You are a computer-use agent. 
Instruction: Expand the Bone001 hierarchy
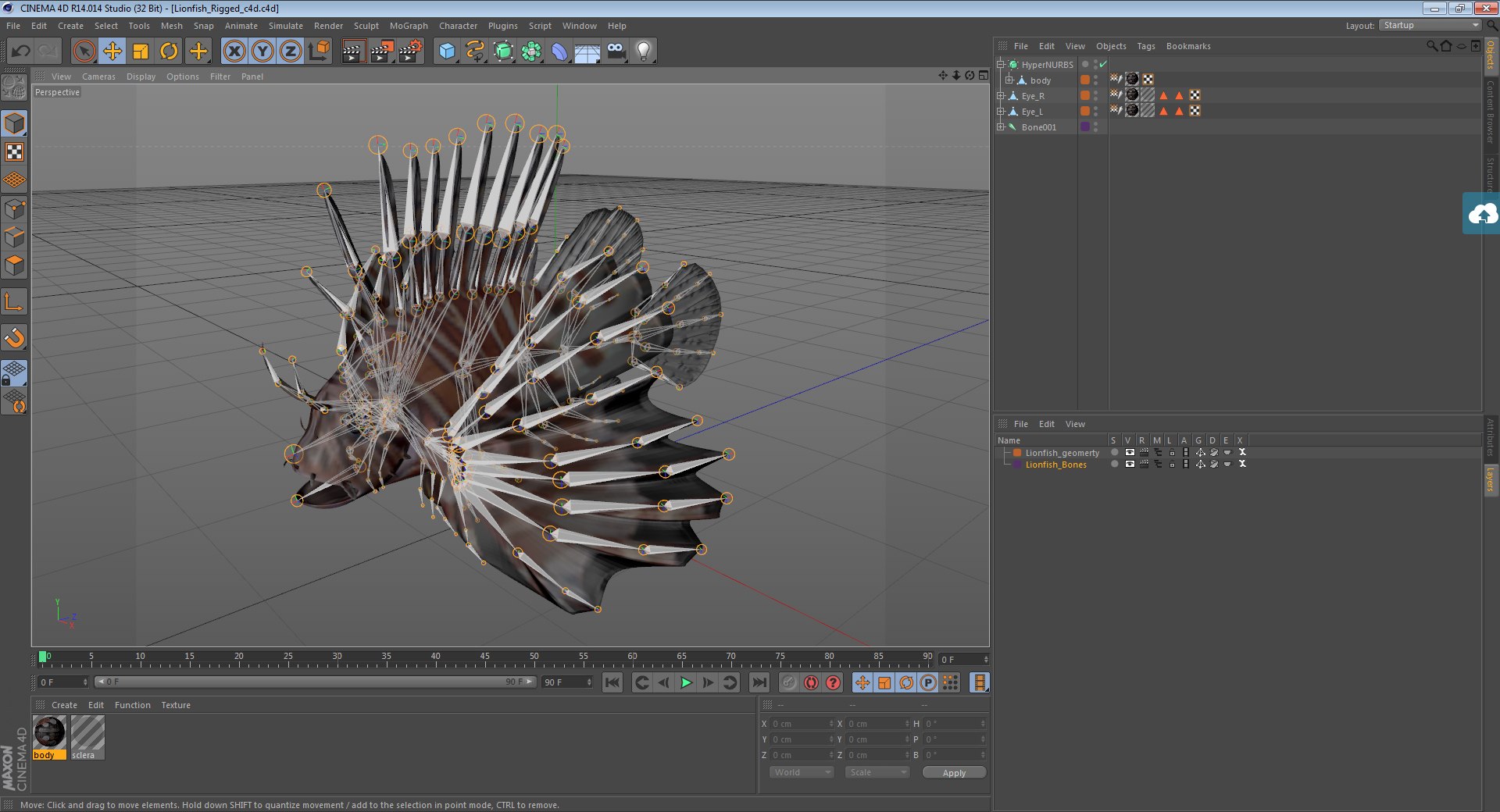coord(1001,127)
